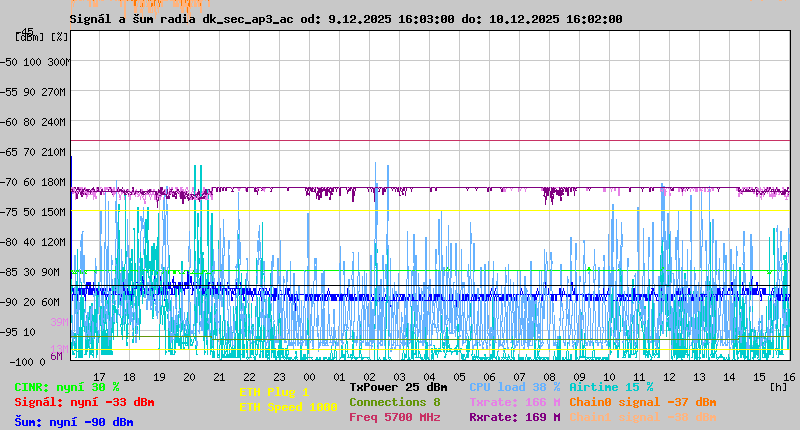
Task: Click the green CINR legend label
Action: 67,387
